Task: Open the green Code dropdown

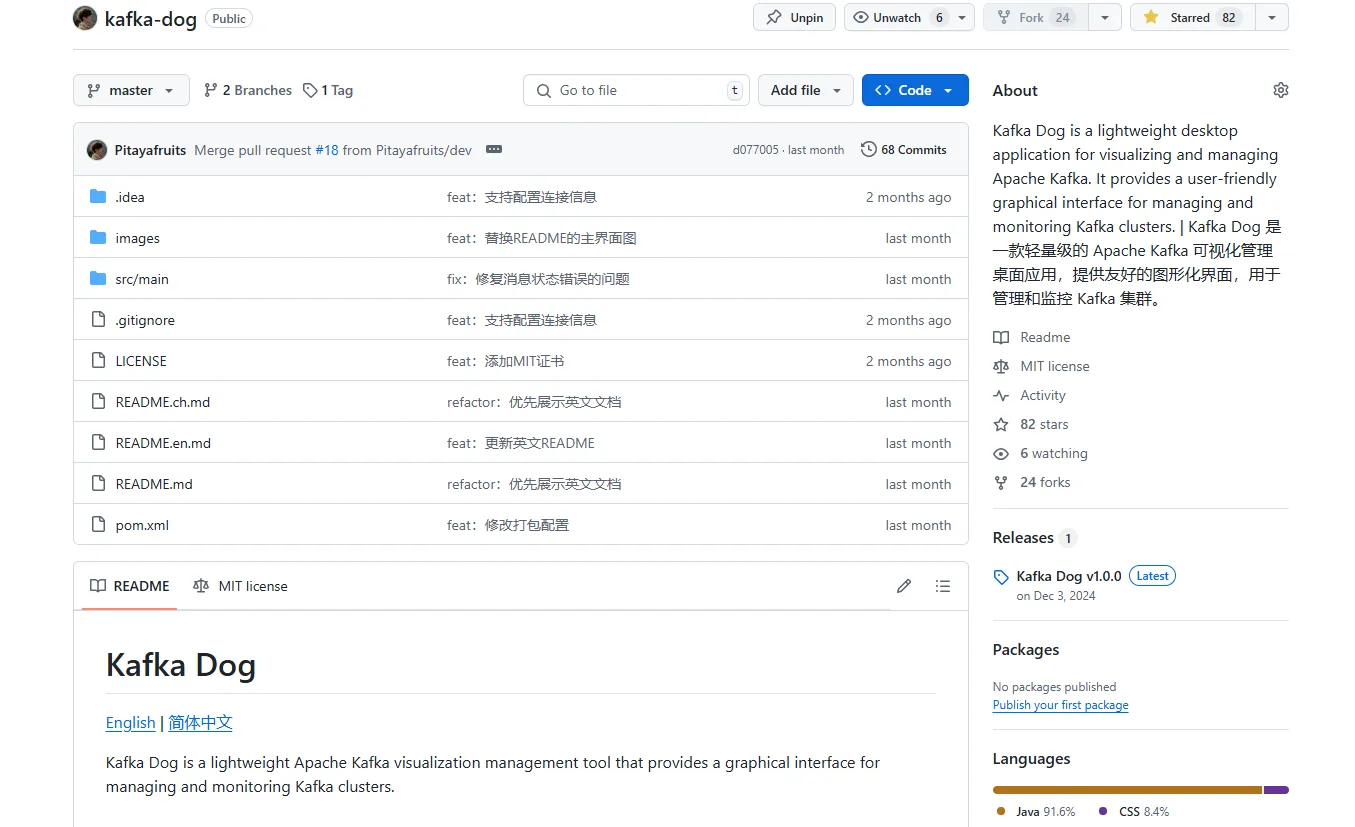Action: click(915, 90)
